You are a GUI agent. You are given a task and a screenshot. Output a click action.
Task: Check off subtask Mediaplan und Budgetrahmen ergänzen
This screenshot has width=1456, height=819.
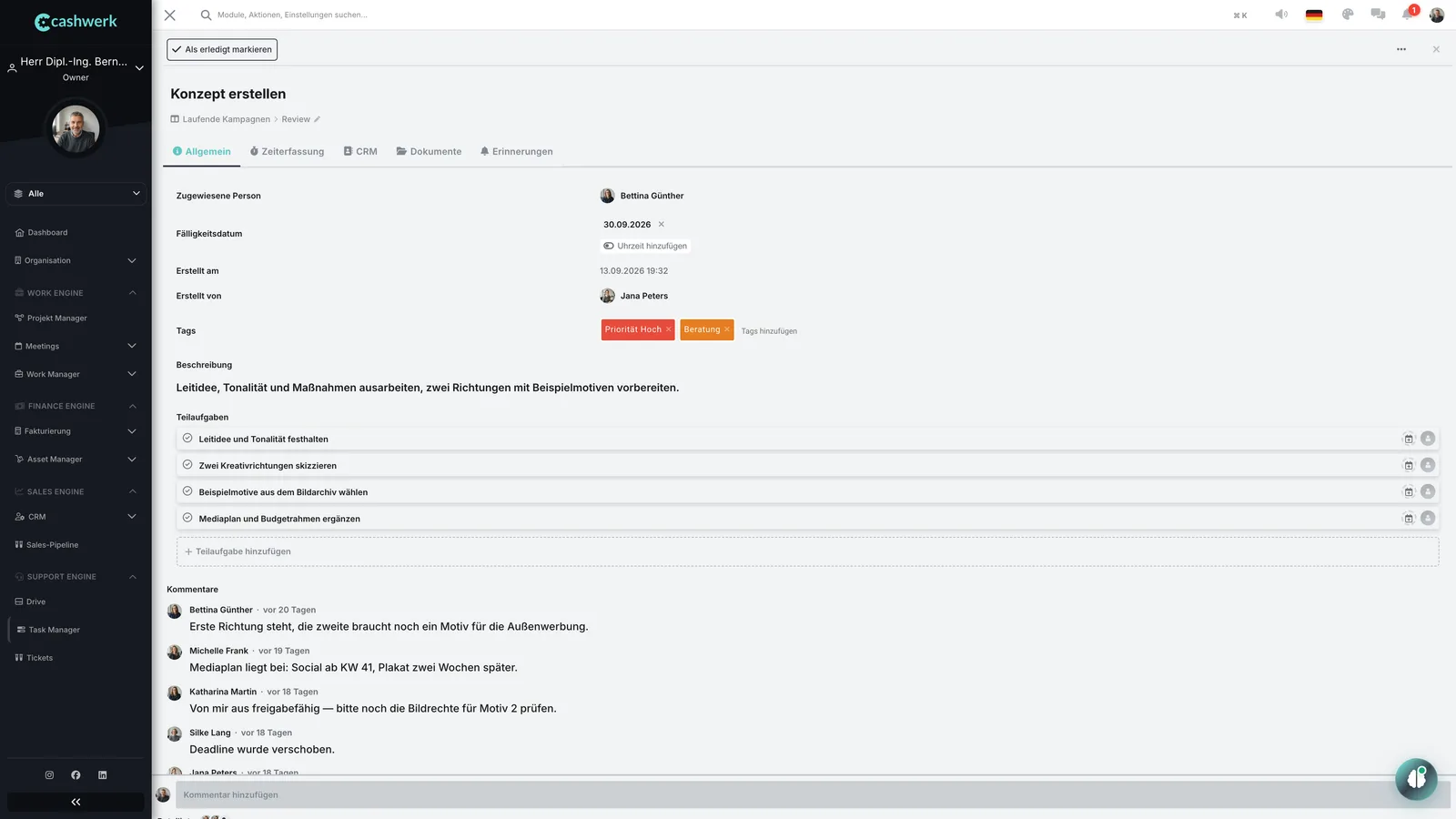pos(187,517)
